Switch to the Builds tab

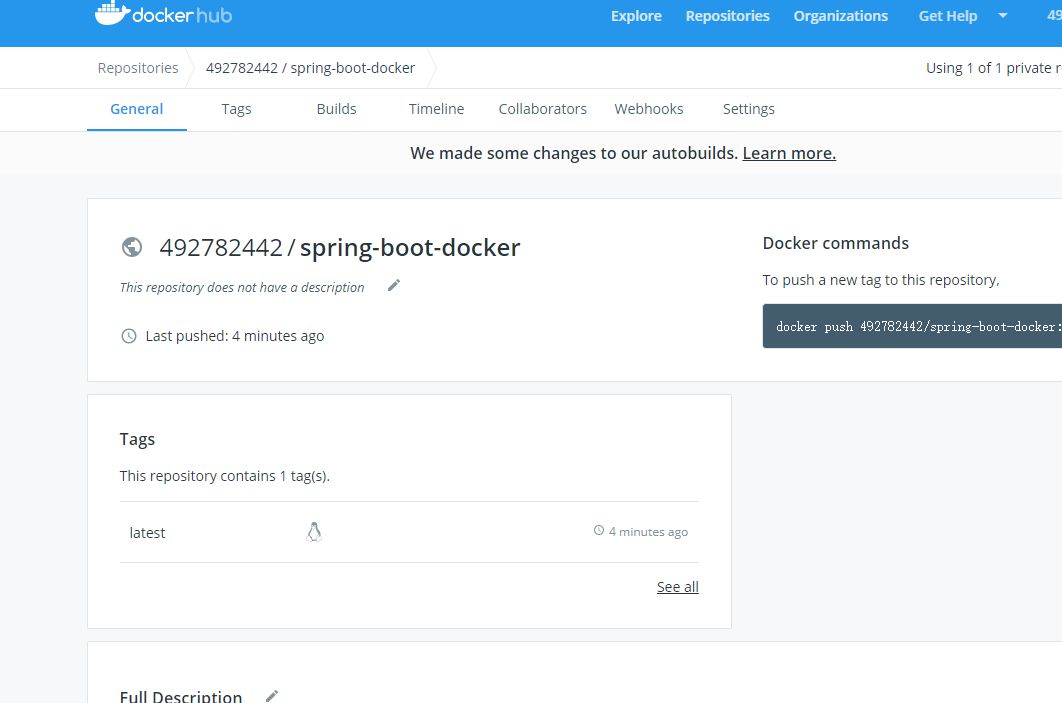point(337,109)
